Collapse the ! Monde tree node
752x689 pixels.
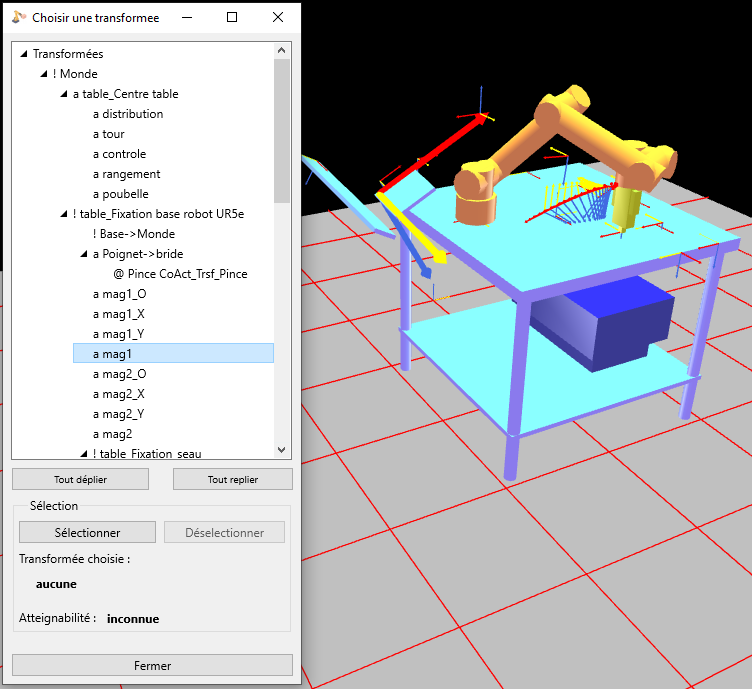coord(43,74)
